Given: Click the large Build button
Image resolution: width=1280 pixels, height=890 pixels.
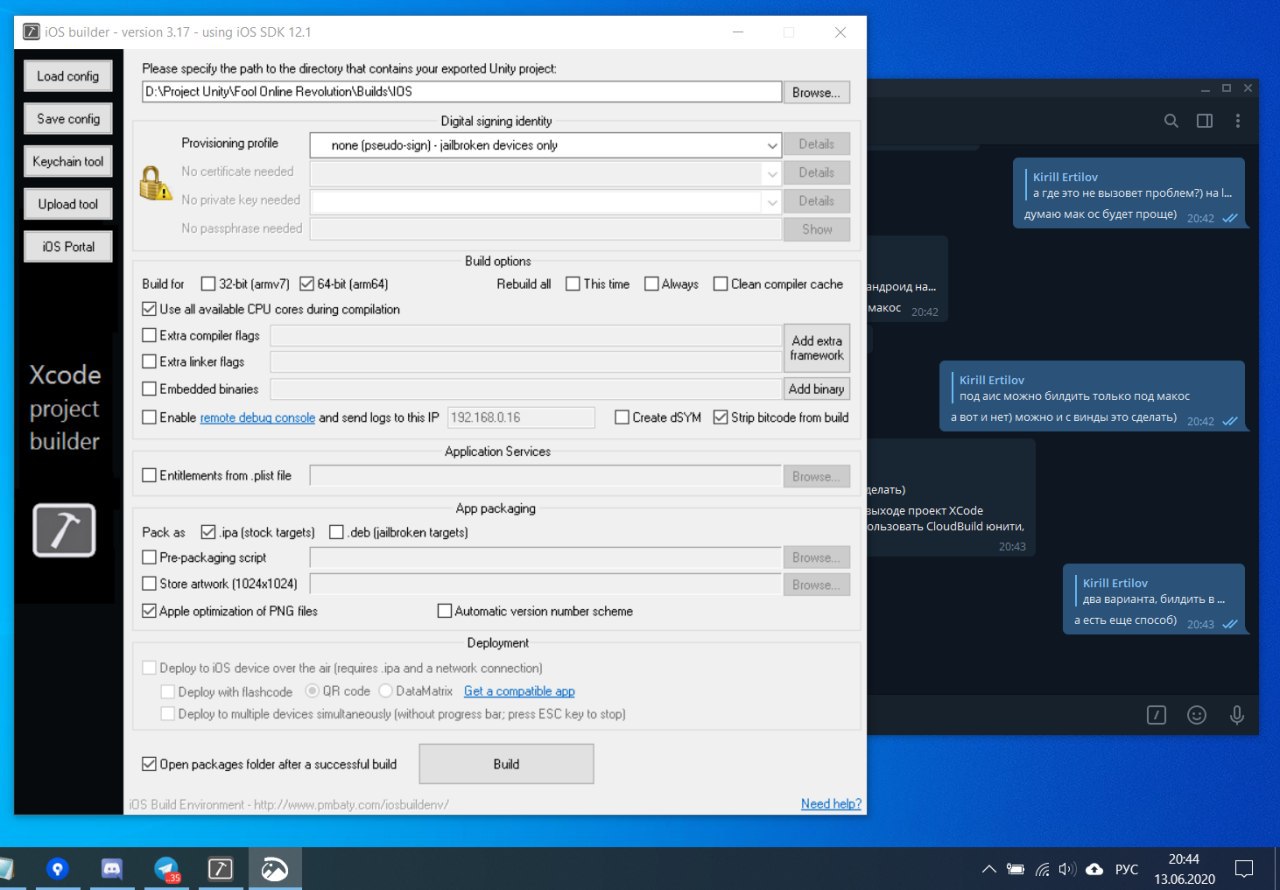Looking at the screenshot, I should (506, 764).
